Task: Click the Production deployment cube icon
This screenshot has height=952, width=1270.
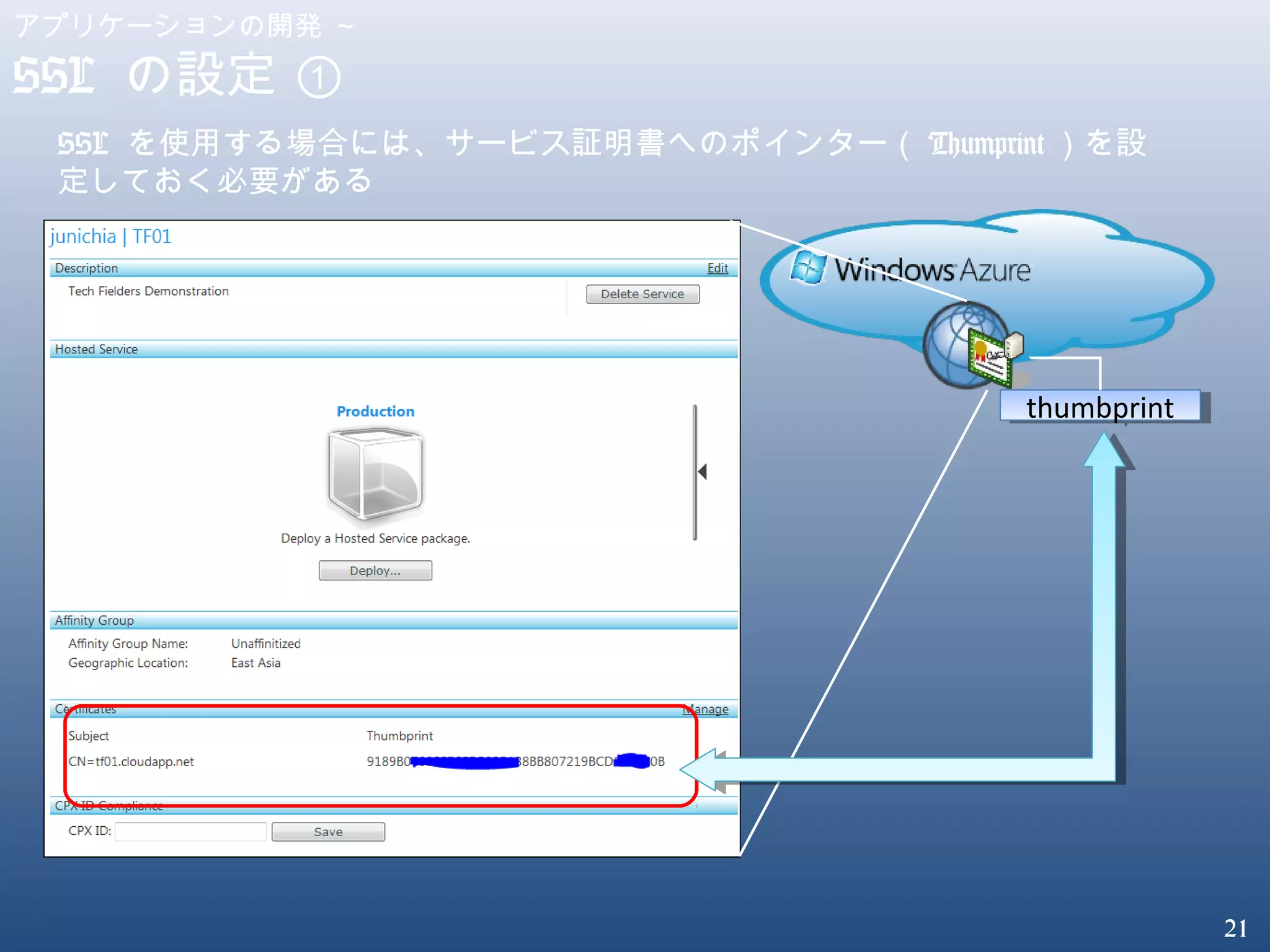Action: click(x=375, y=476)
